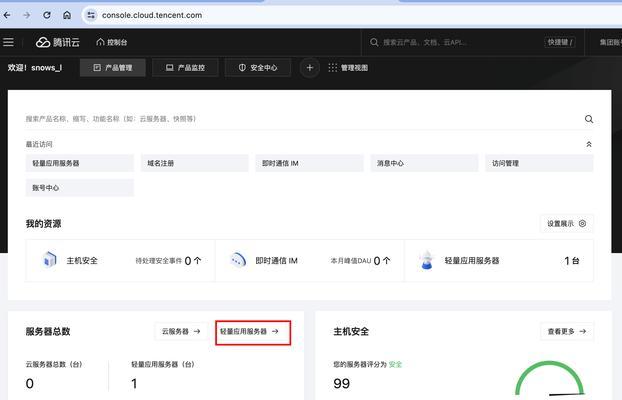
Task: Click the browser forward arrow
Action: [x=27, y=15]
